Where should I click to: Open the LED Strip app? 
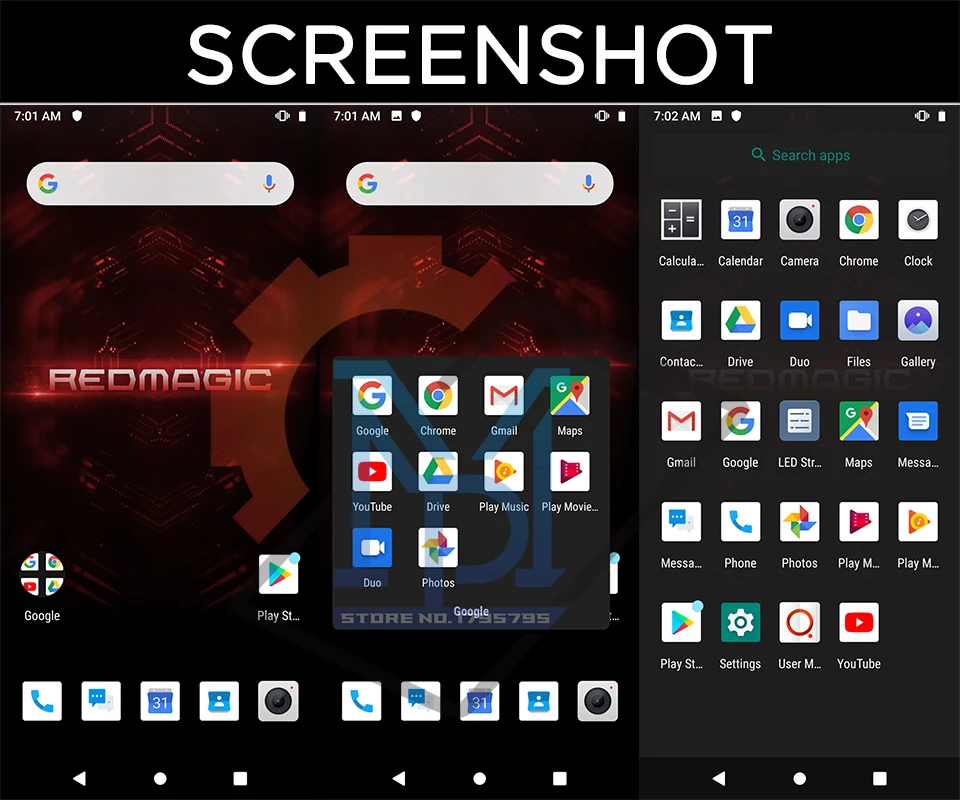tap(800, 421)
